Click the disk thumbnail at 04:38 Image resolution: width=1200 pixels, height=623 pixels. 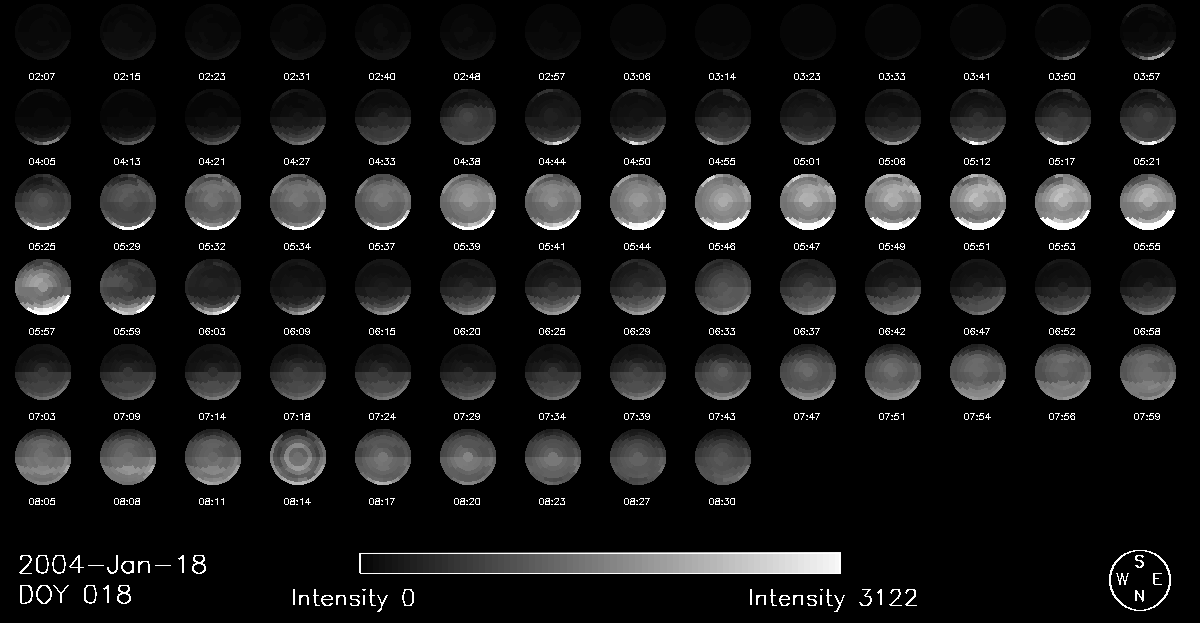(x=467, y=117)
